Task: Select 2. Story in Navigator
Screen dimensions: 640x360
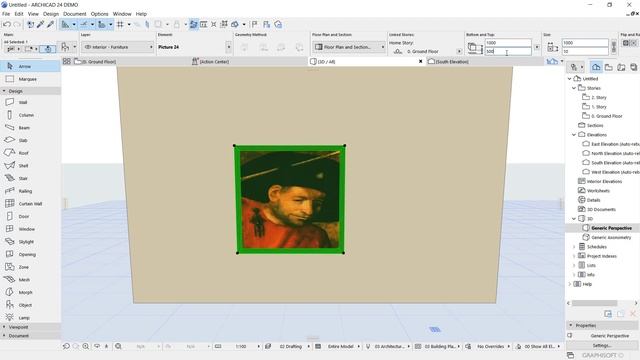Action: pyautogui.click(x=599, y=98)
